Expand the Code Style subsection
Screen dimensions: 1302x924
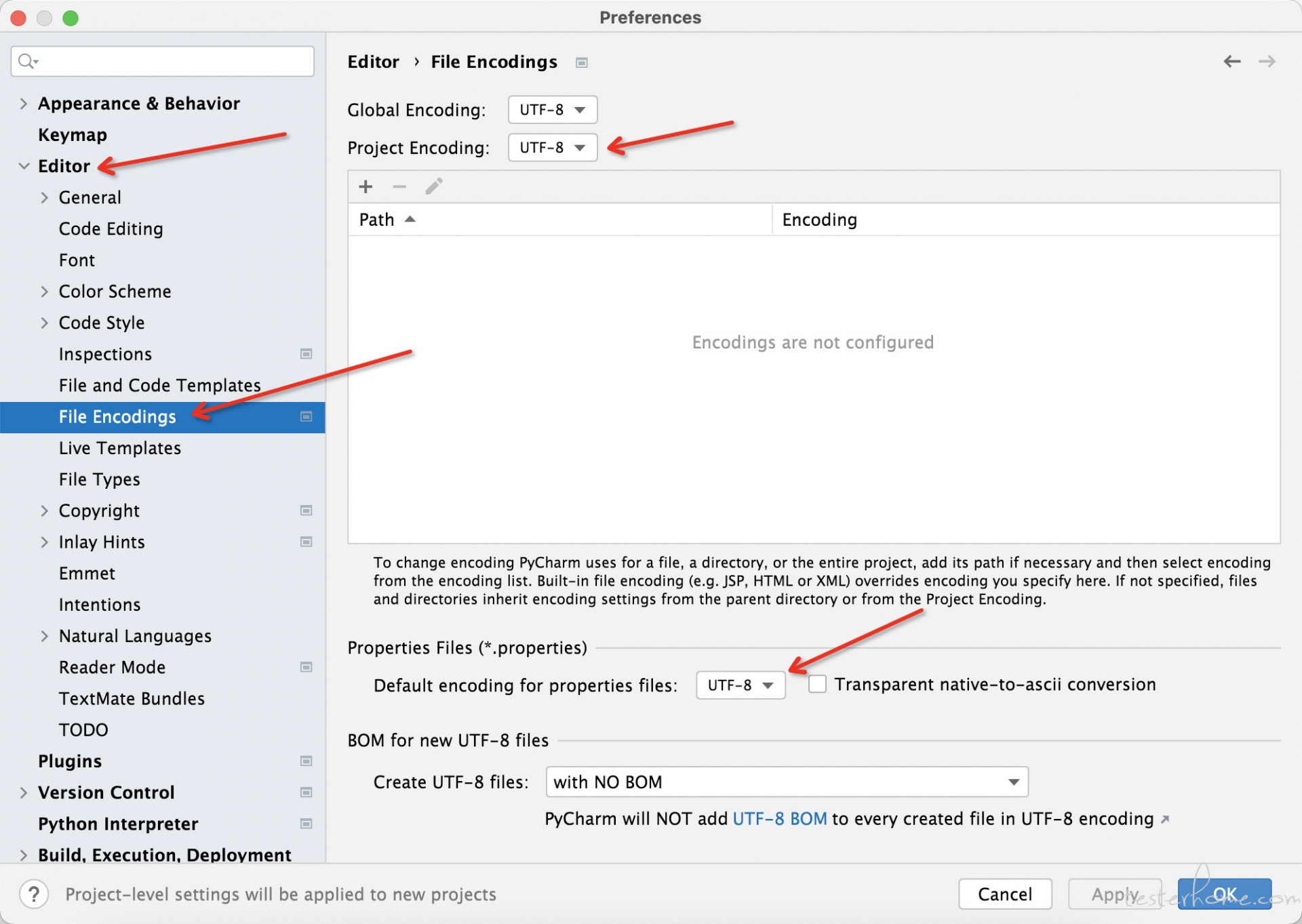45,323
